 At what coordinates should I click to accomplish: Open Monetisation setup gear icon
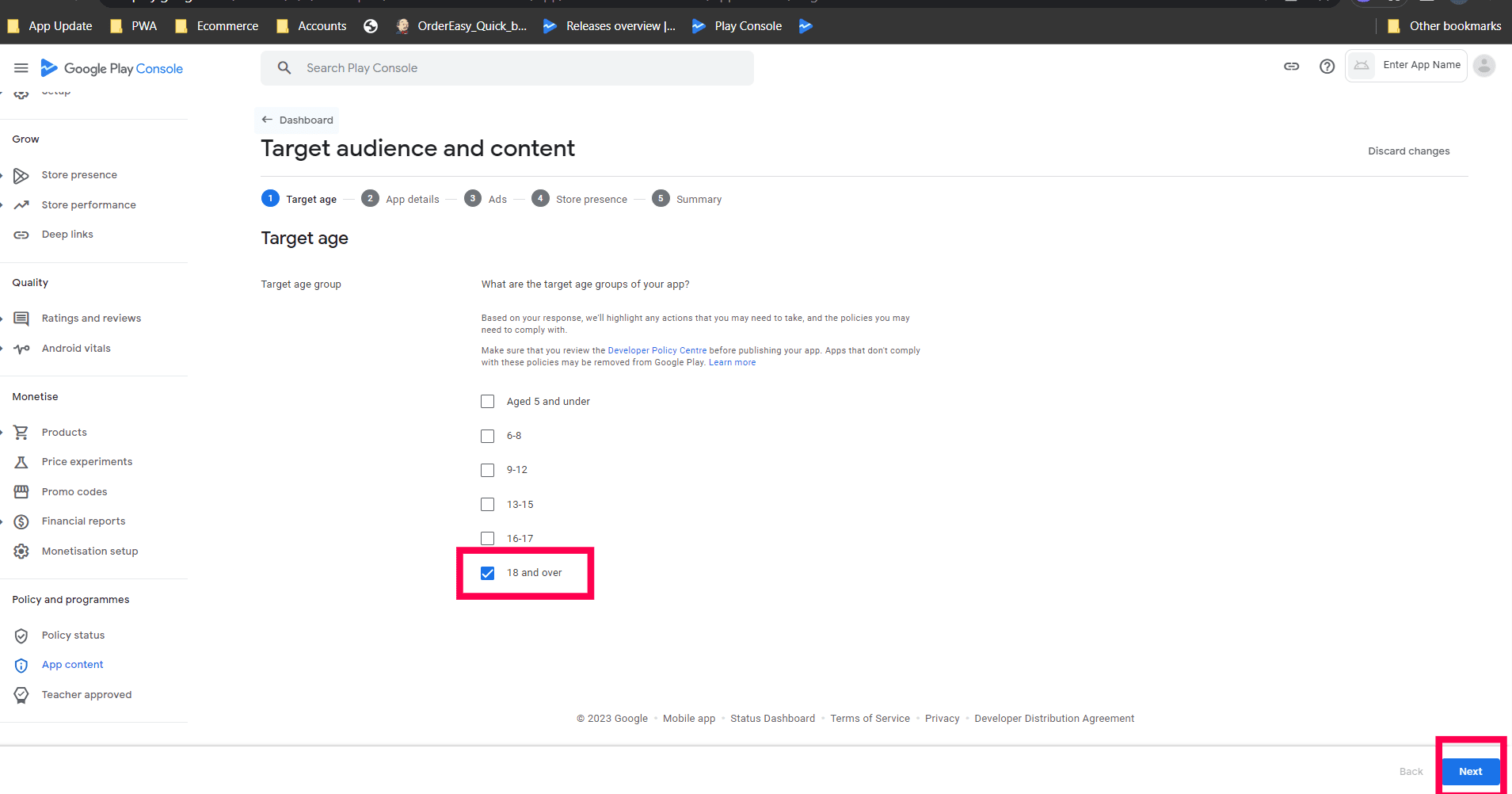coord(21,552)
